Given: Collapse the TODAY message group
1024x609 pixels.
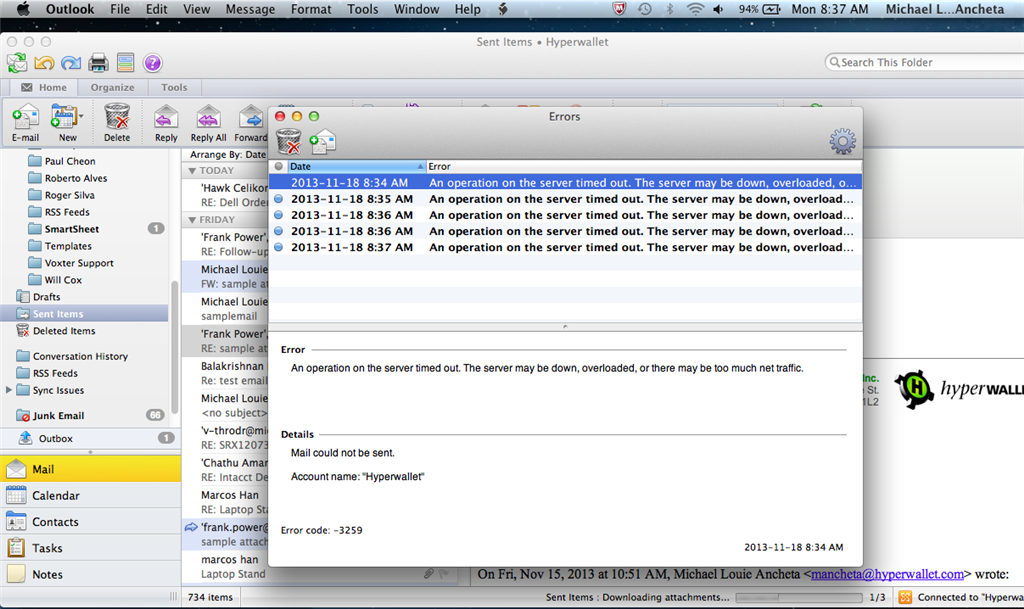Looking at the screenshot, I should 192,170.
